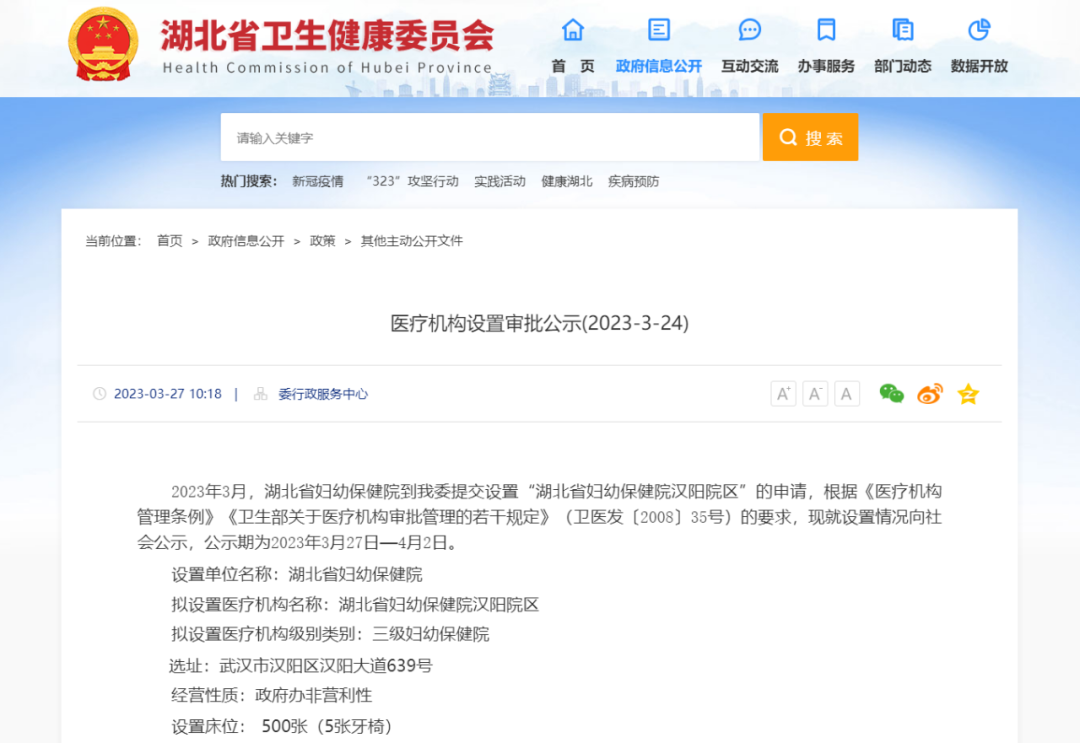
Task: Open 数据开放 via its pie chart icon
Action: [x=979, y=31]
